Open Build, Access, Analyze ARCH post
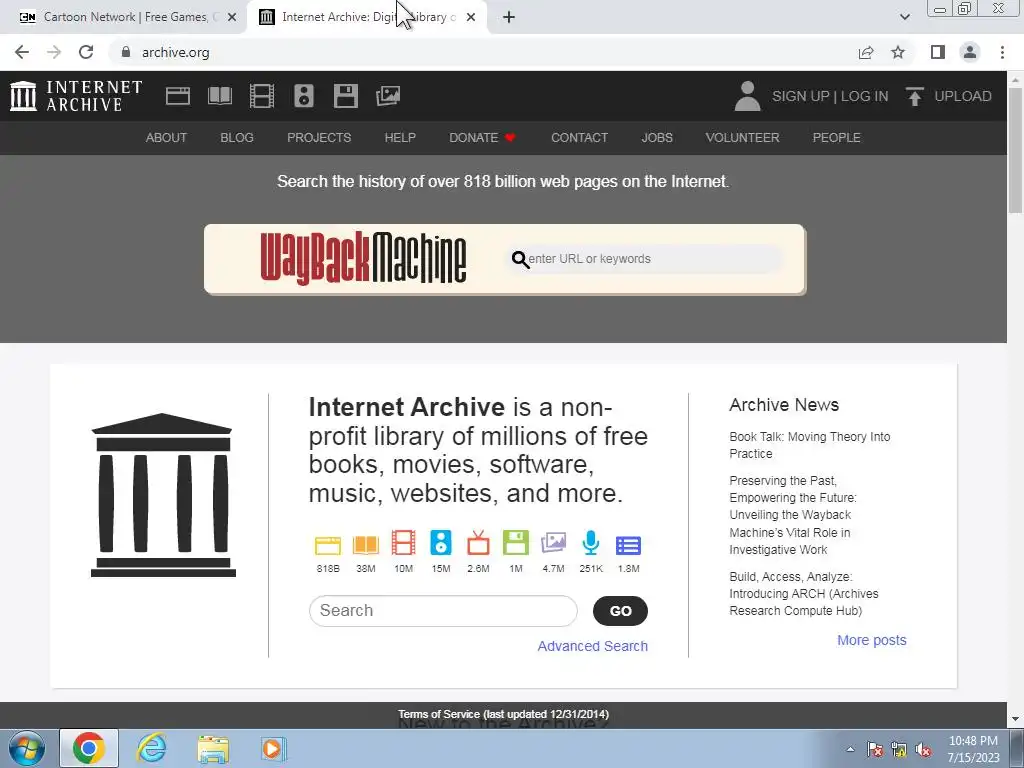The width and height of the screenshot is (1024, 768). (x=803, y=594)
